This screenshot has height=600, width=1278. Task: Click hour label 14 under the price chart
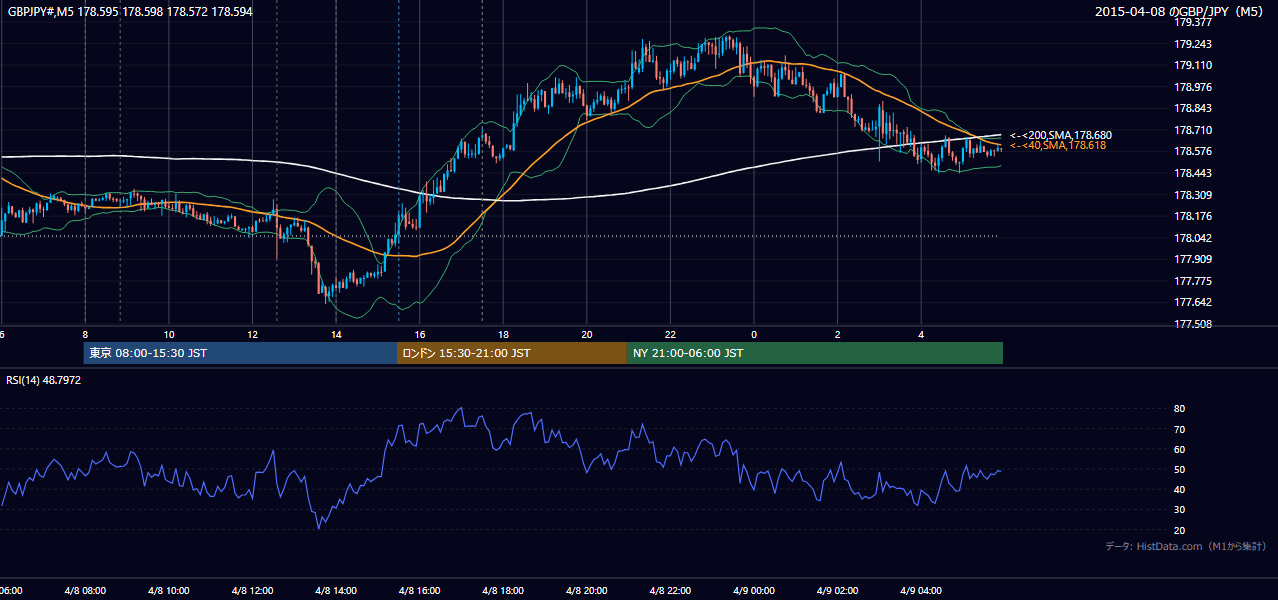point(337,334)
